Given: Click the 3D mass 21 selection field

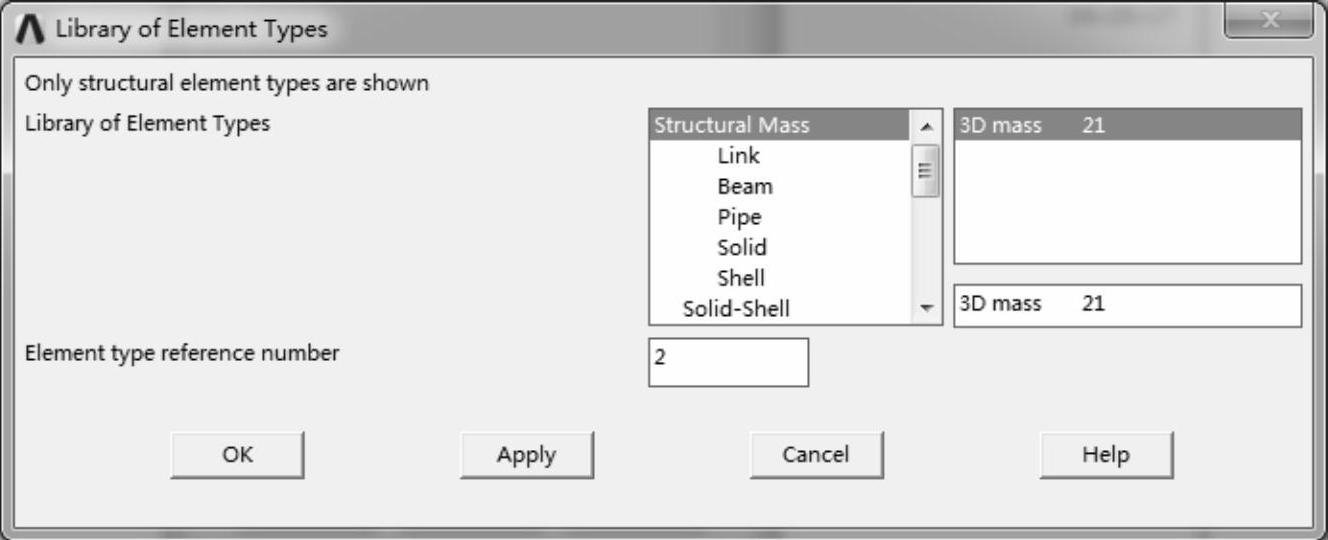Looking at the screenshot, I should (x=1127, y=305).
